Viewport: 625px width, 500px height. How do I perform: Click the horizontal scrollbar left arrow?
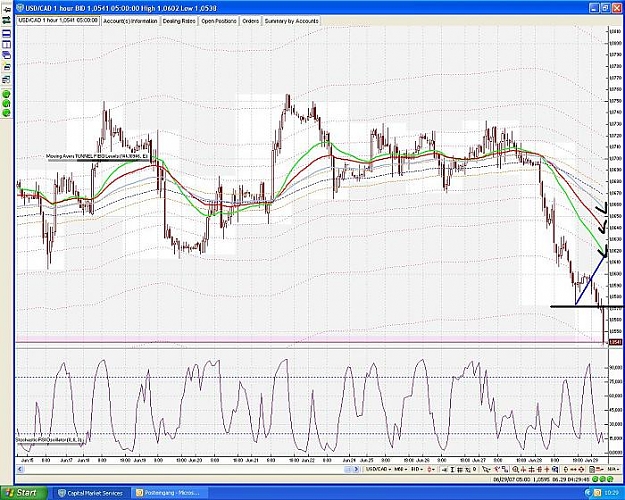[x=19, y=470]
